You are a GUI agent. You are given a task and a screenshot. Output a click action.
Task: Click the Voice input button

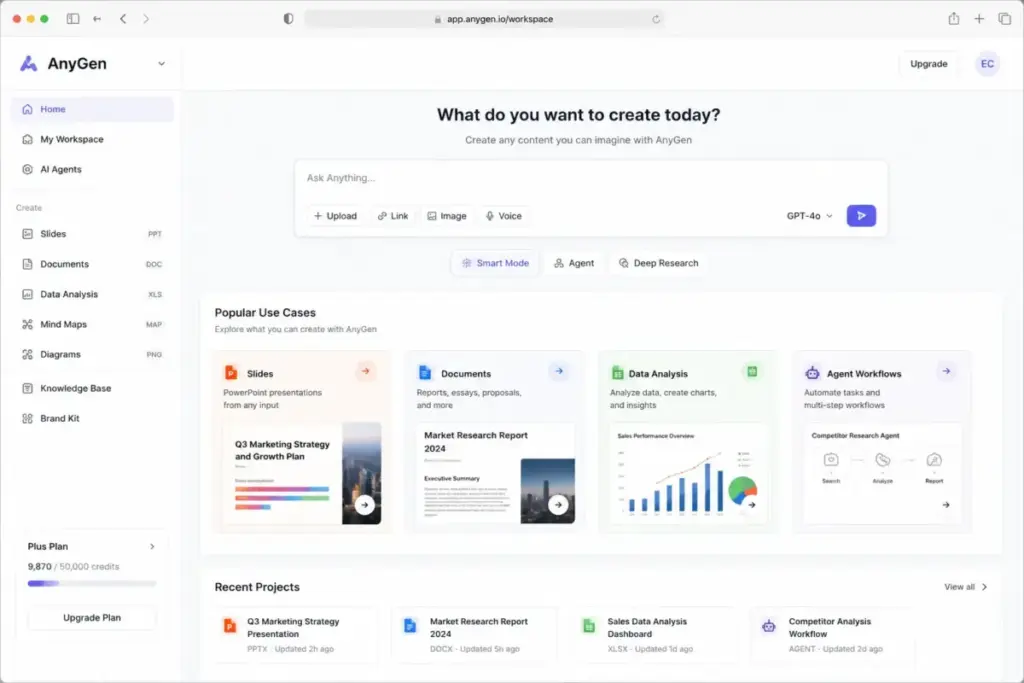coord(504,216)
